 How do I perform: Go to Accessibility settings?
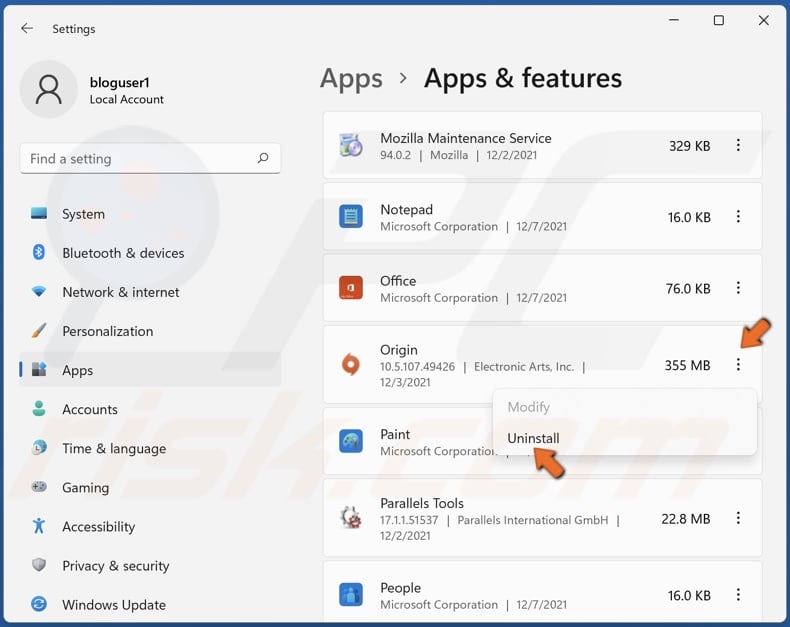(150, 526)
